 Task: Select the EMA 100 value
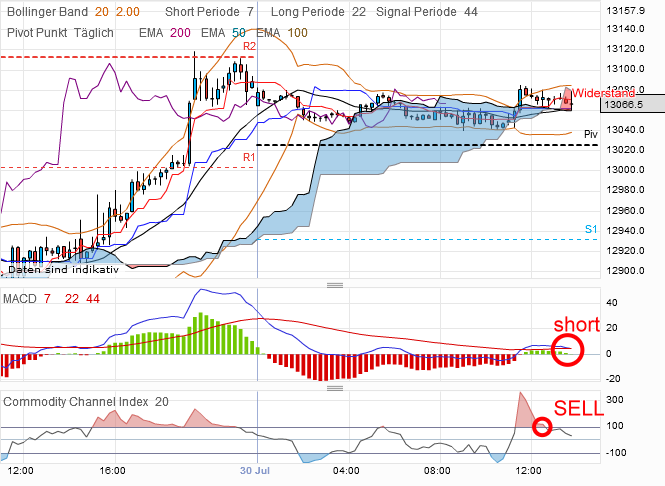(x=297, y=33)
